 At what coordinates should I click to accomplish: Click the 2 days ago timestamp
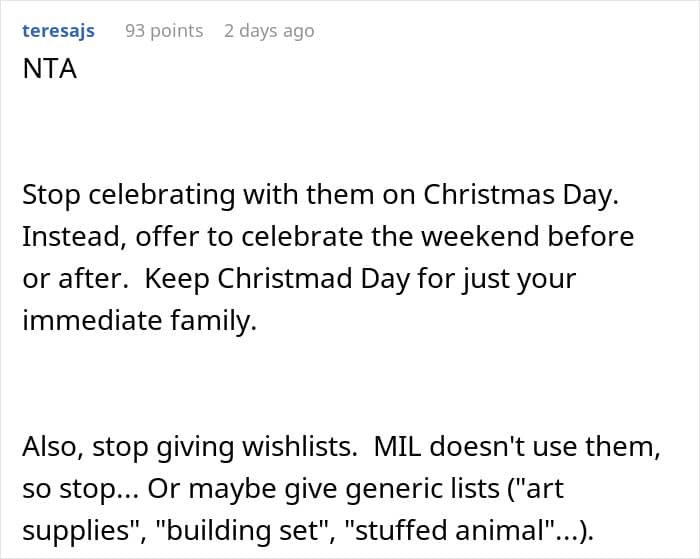click(268, 31)
